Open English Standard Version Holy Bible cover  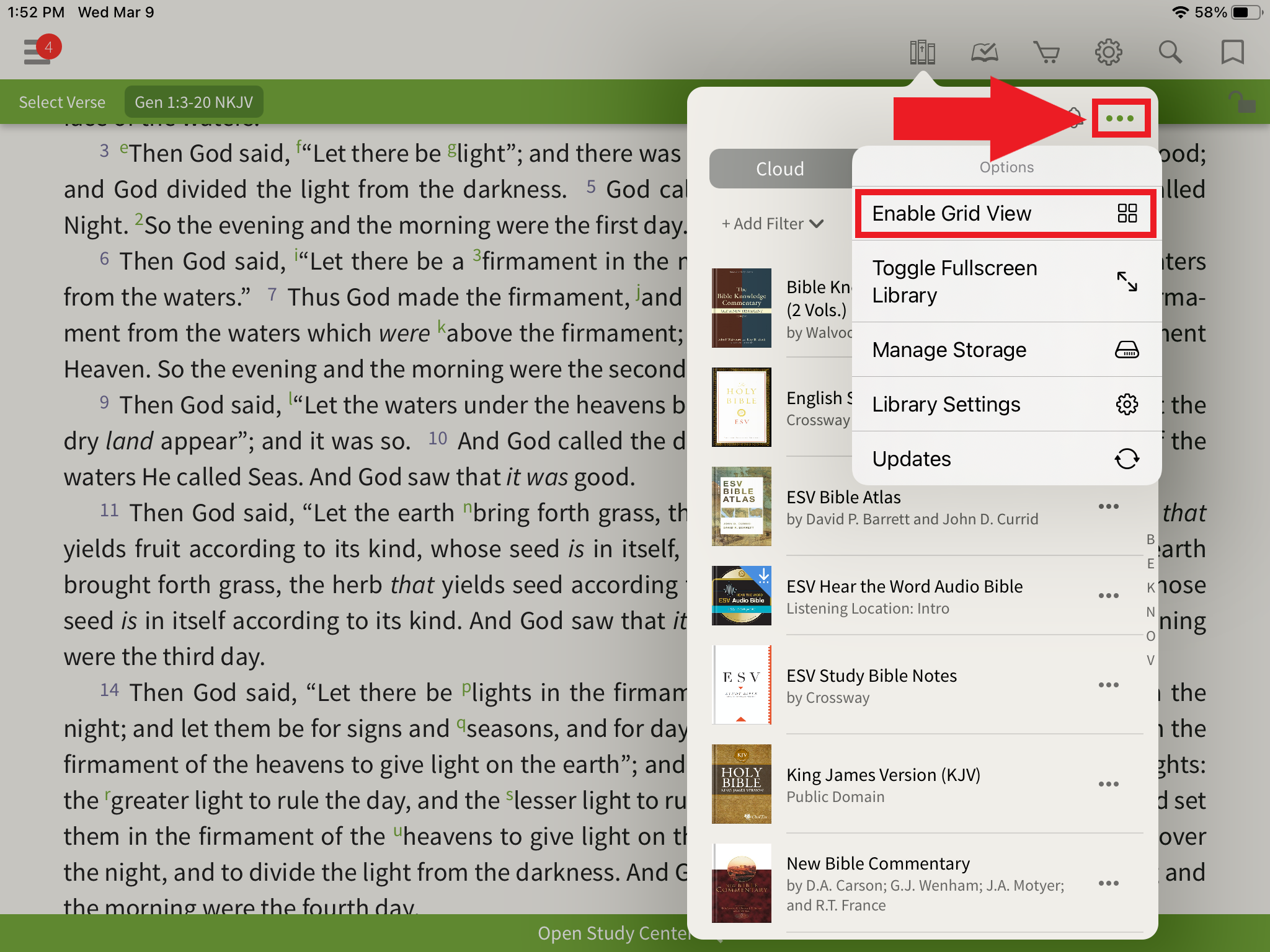742,407
